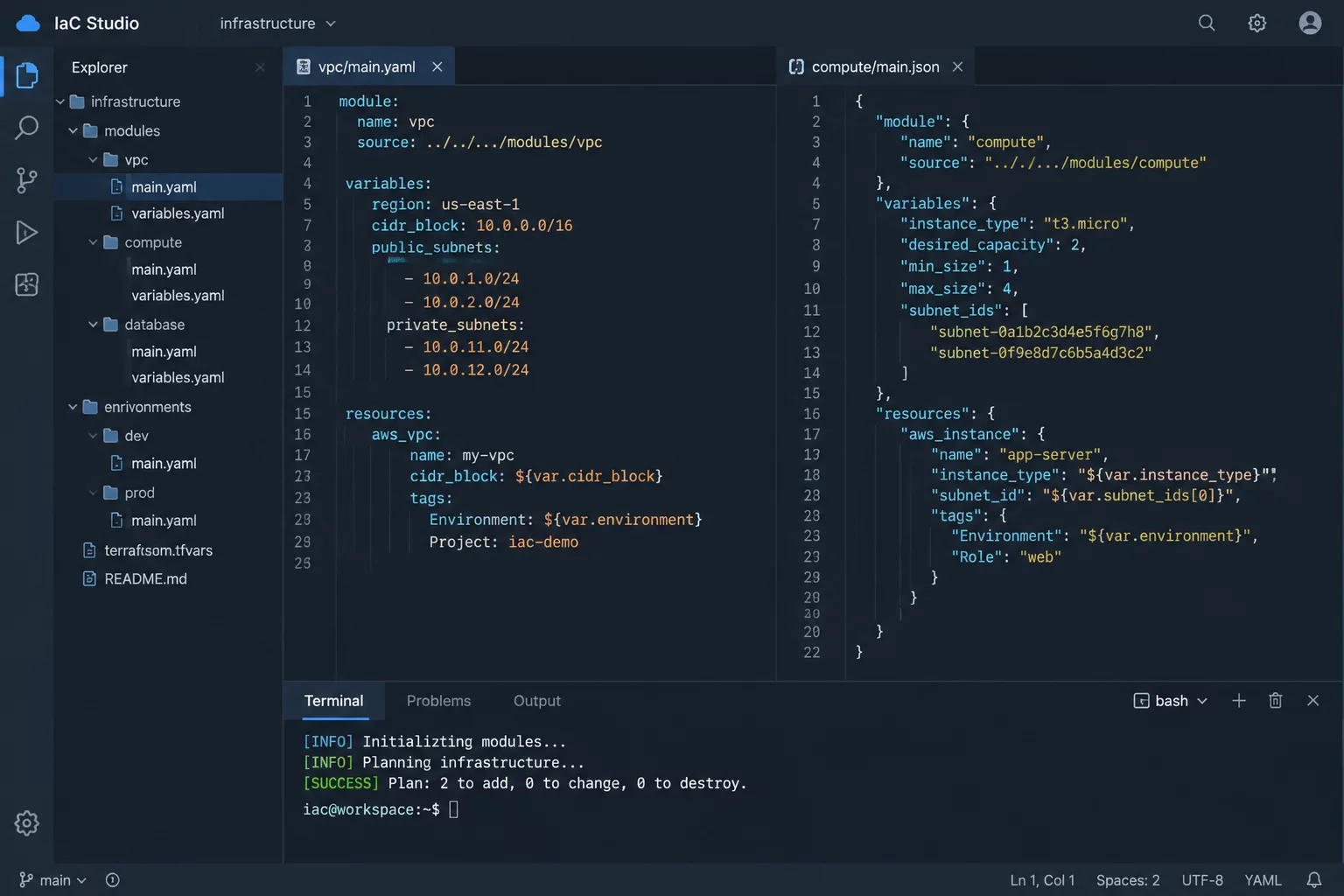Screen dimensions: 1344x896
Task: Change encoding via UTF-8 indicator
Action: coord(1202,880)
